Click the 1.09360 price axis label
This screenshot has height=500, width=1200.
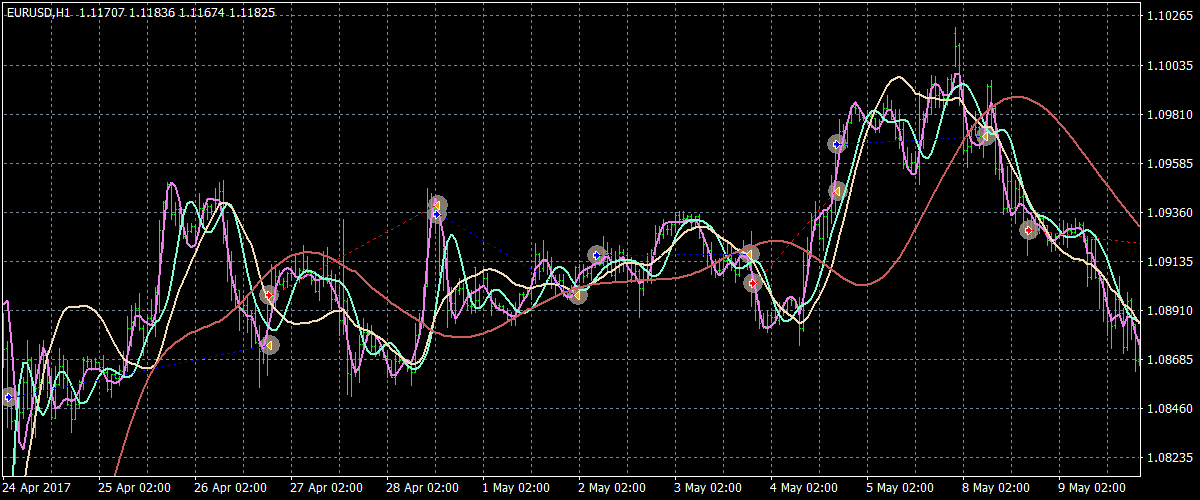point(1169,212)
